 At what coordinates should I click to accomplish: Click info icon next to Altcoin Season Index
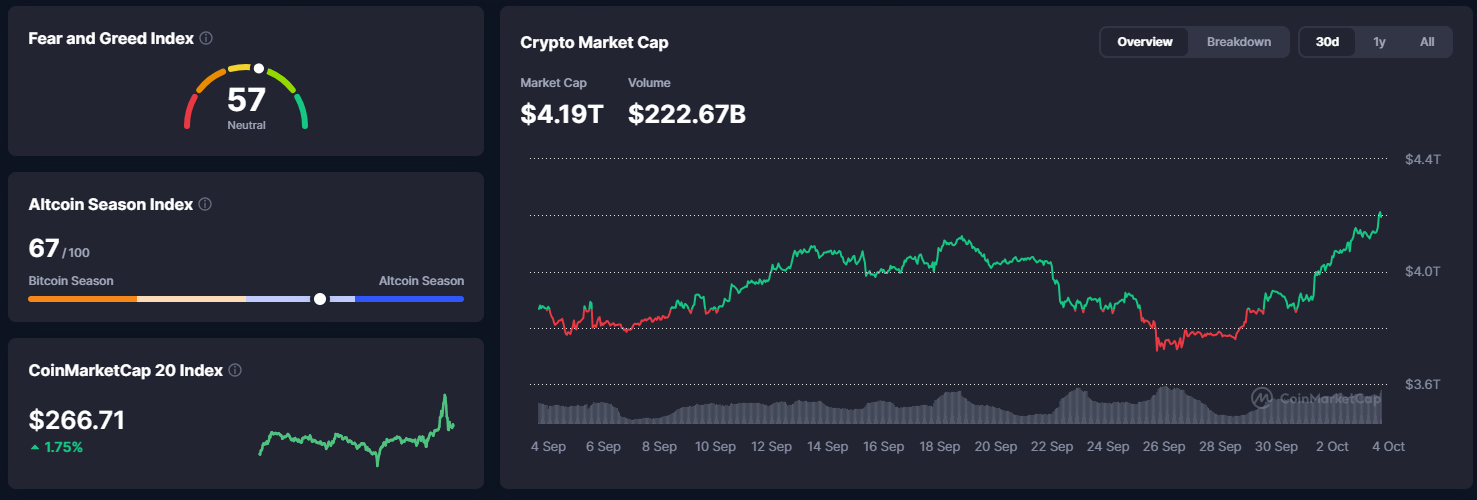pos(205,204)
